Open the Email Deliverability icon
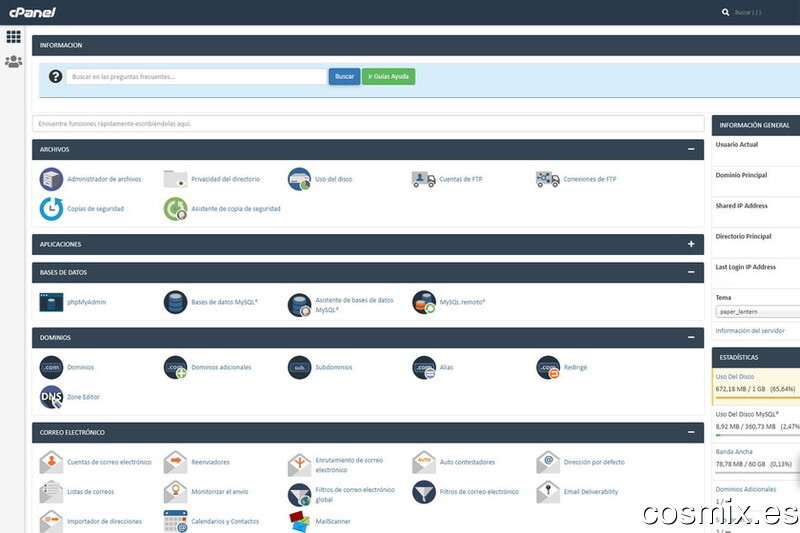The image size is (800, 533). tap(547, 492)
